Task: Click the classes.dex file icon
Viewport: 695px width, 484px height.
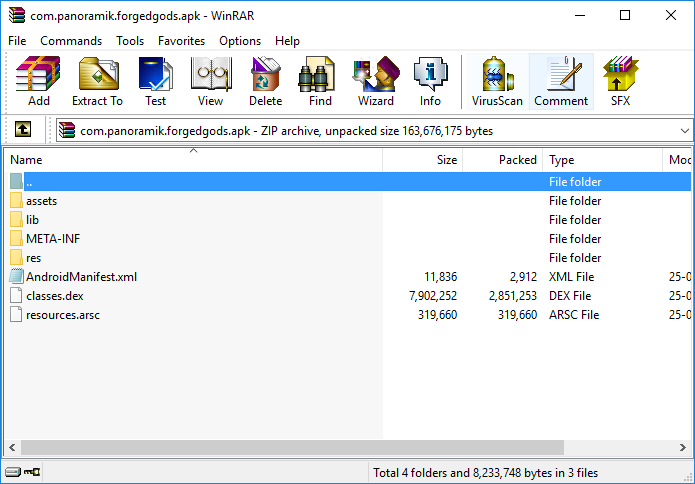Action: 16,296
